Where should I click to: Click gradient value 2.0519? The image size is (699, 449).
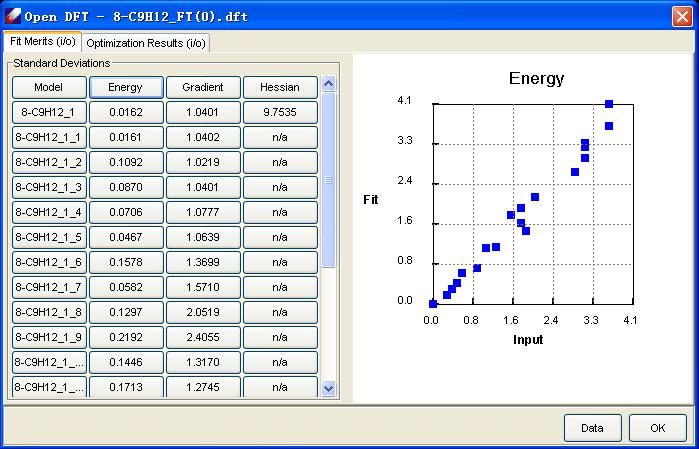(202, 312)
